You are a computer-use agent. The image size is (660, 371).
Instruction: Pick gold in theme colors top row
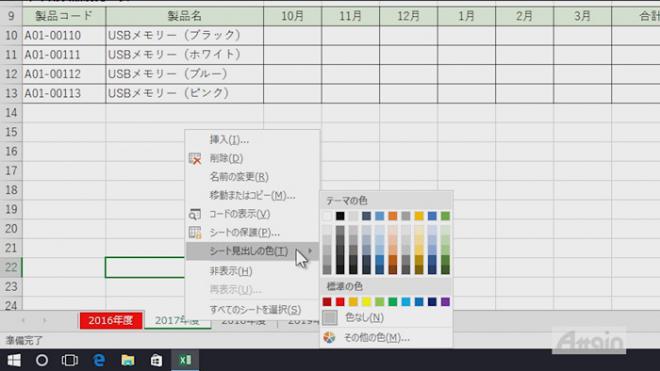[x=419, y=216]
